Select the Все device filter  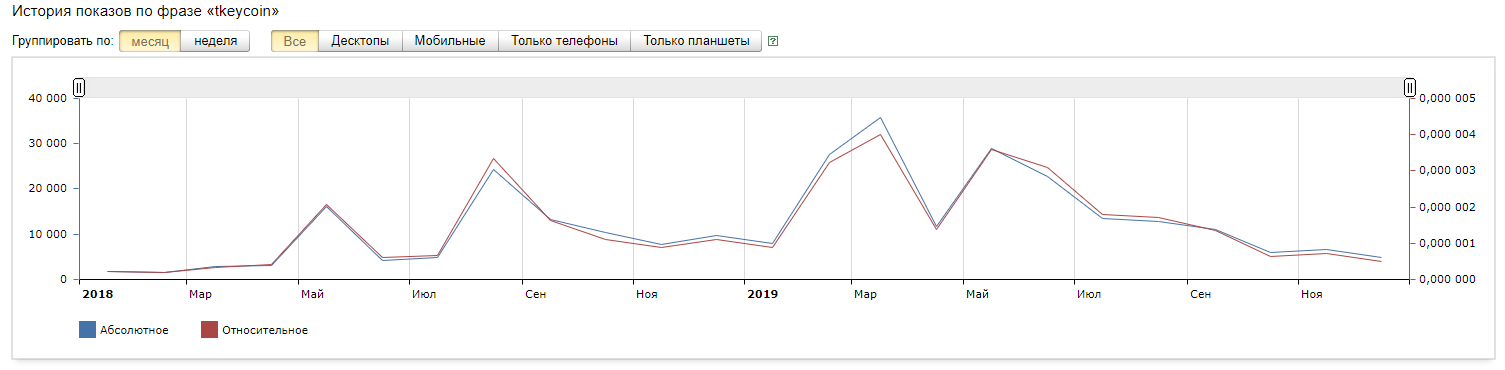(295, 41)
